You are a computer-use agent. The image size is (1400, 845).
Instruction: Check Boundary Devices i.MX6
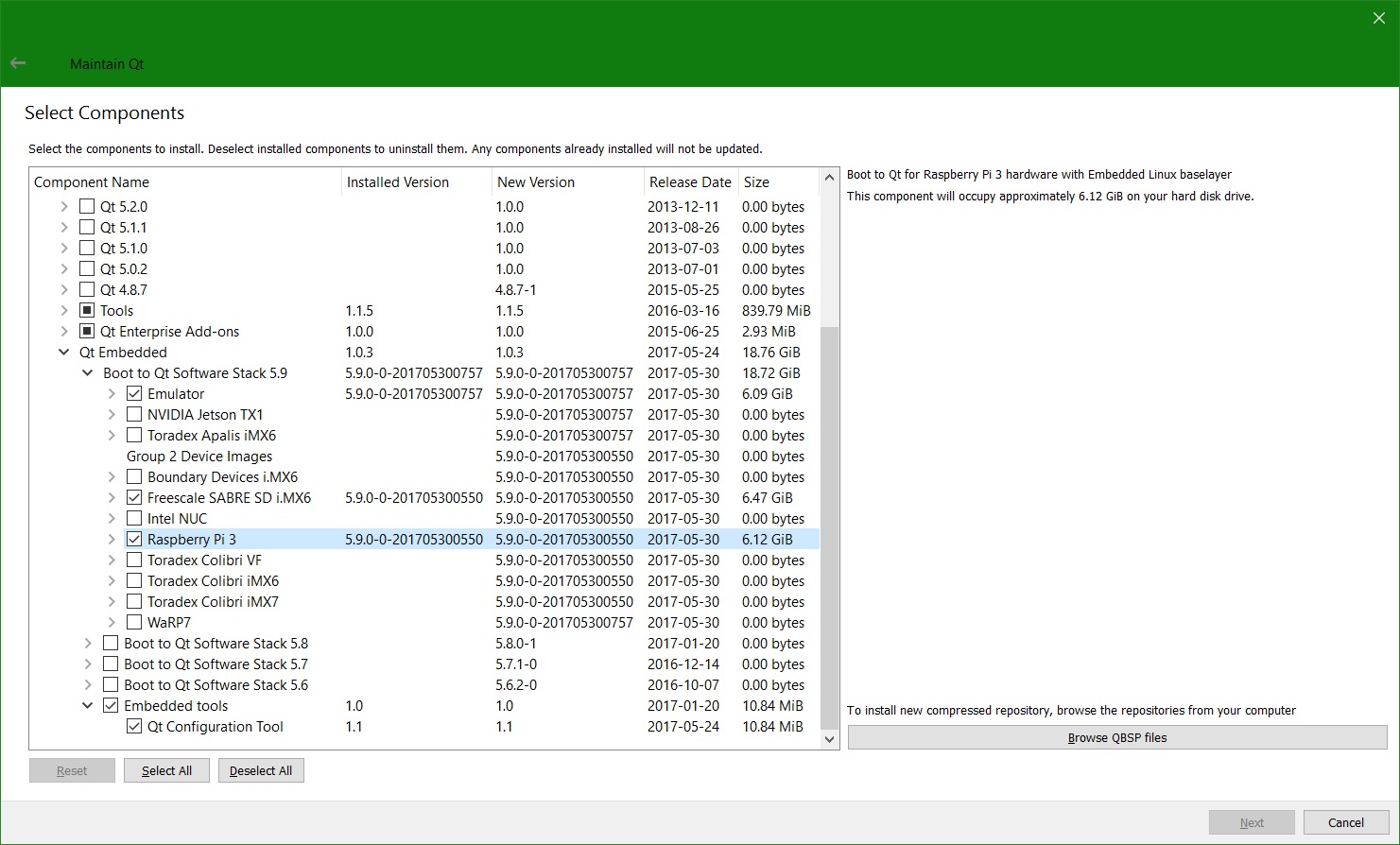point(134,476)
